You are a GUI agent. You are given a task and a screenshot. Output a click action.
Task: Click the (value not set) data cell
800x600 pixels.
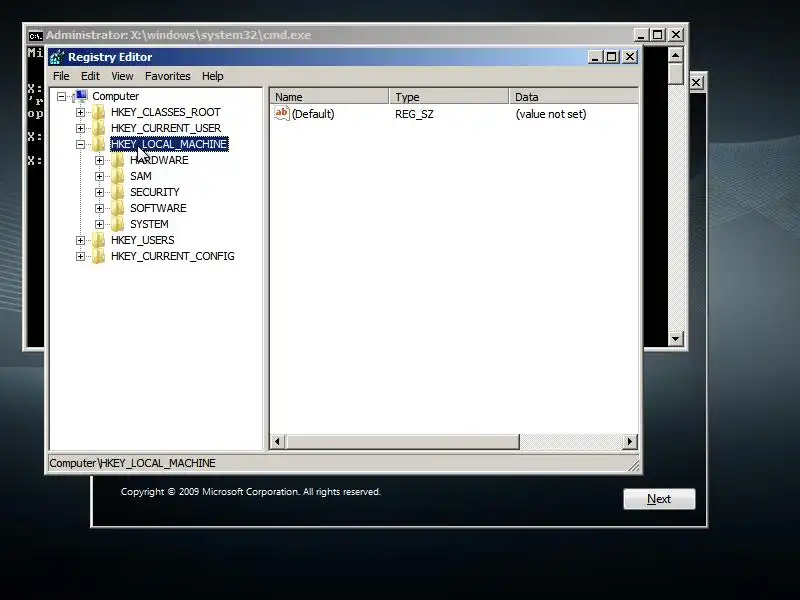[x=551, y=114]
